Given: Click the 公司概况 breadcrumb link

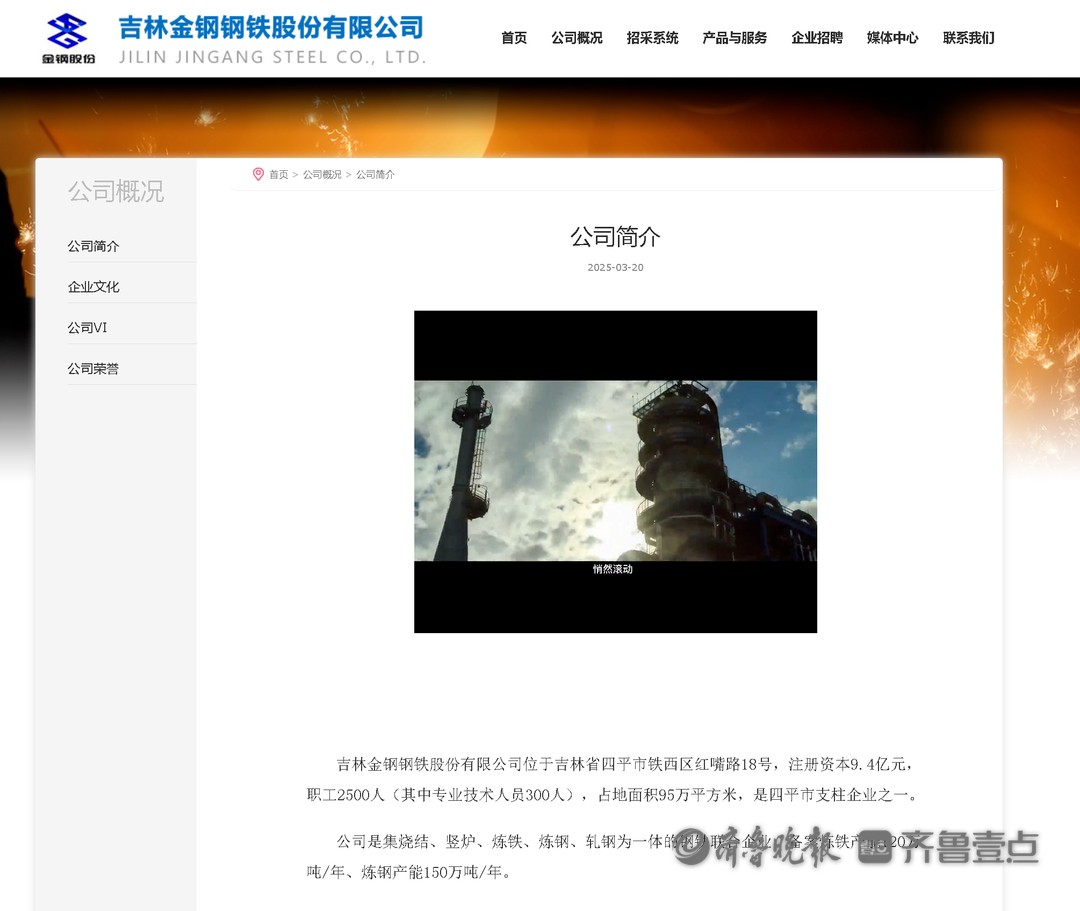Looking at the screenshot, I should [x=322, y=174].
